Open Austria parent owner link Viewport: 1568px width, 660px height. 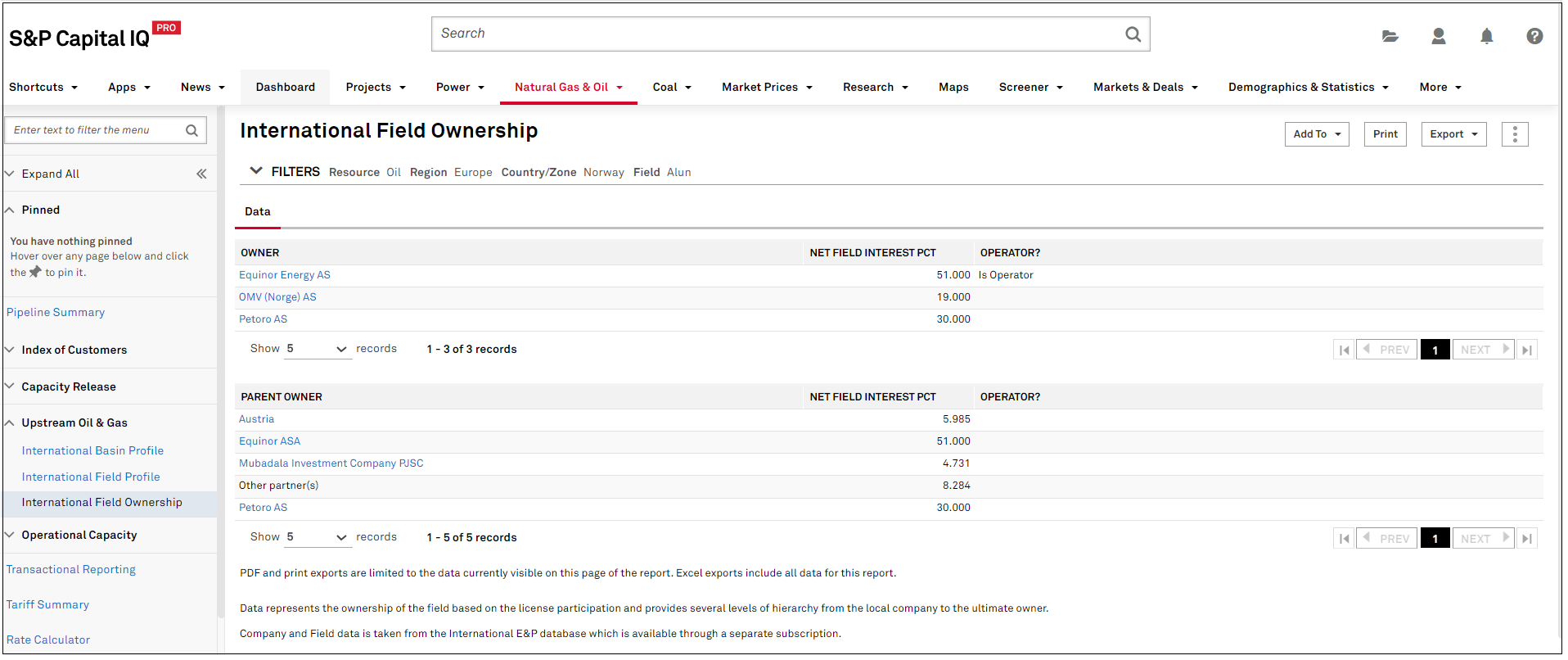(x=256, y=419)
